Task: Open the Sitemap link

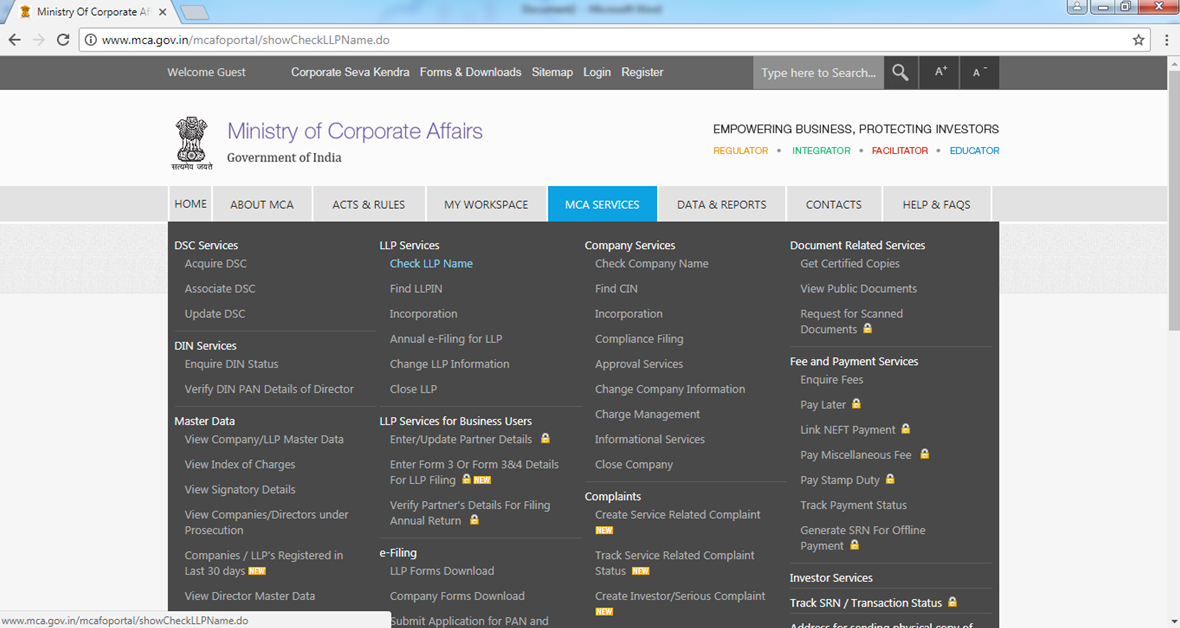Action: [x=552, y=72]
